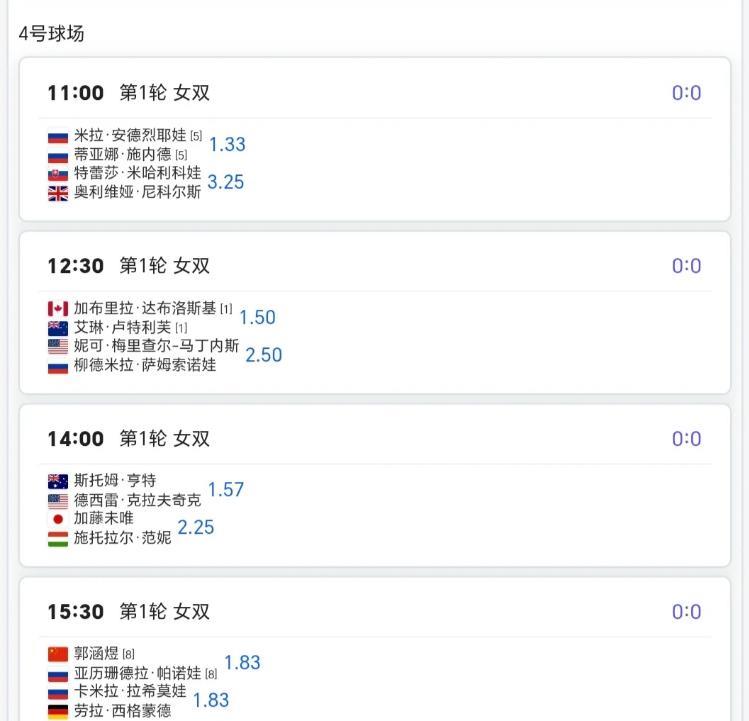Pick the 2.50 odds in the 12:30 match
This screenshot has height=721, width=749.
(x=263, y=355)
